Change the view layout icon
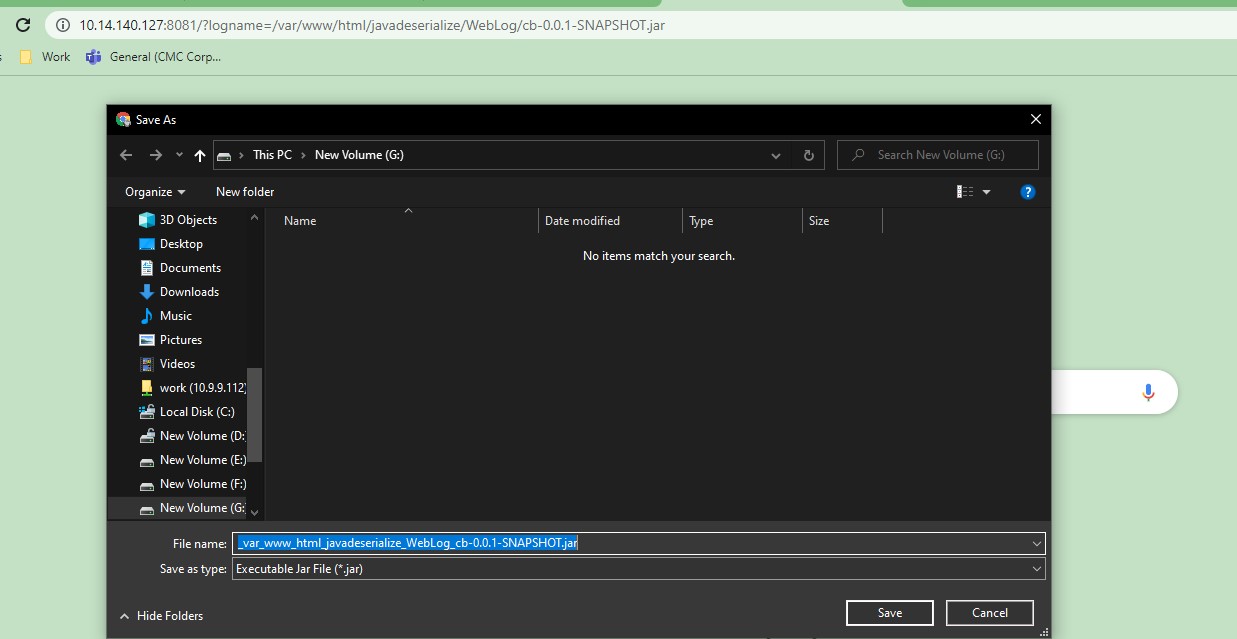 [x=965, y=192]
